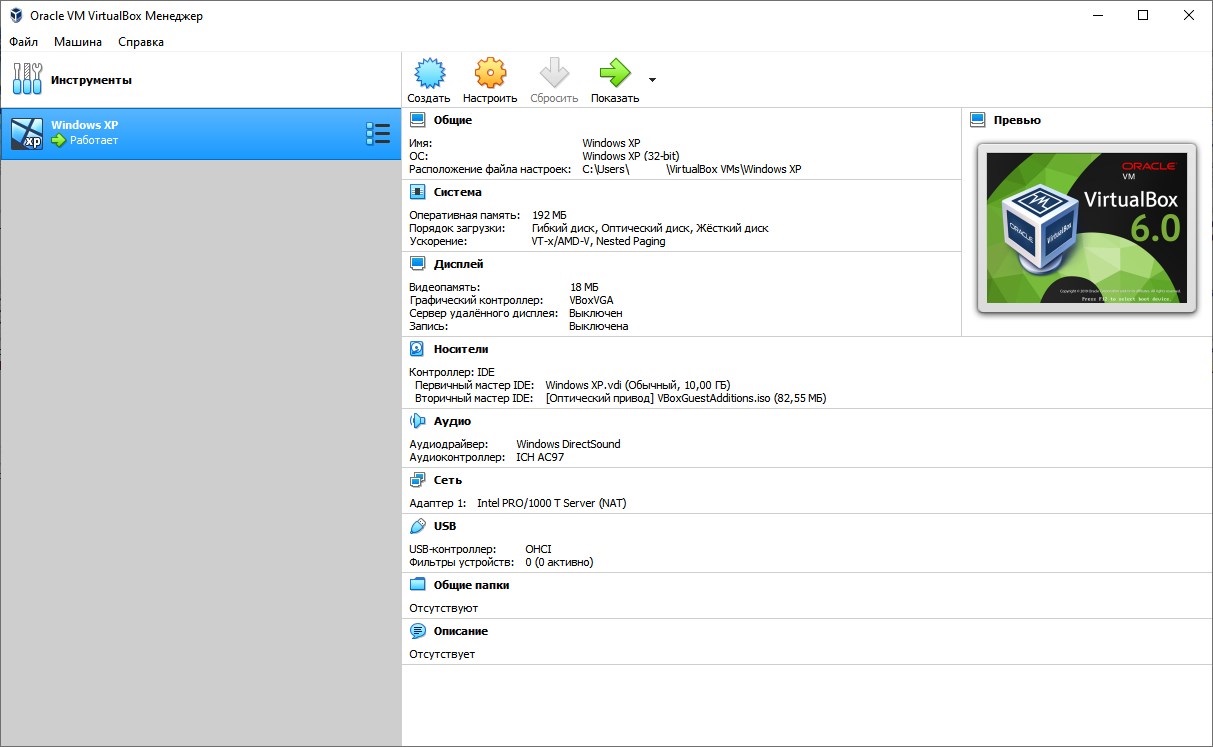Open the Windows XP machine list menu icon
This screenshot has width=1213, height=747.
[378, 134]
